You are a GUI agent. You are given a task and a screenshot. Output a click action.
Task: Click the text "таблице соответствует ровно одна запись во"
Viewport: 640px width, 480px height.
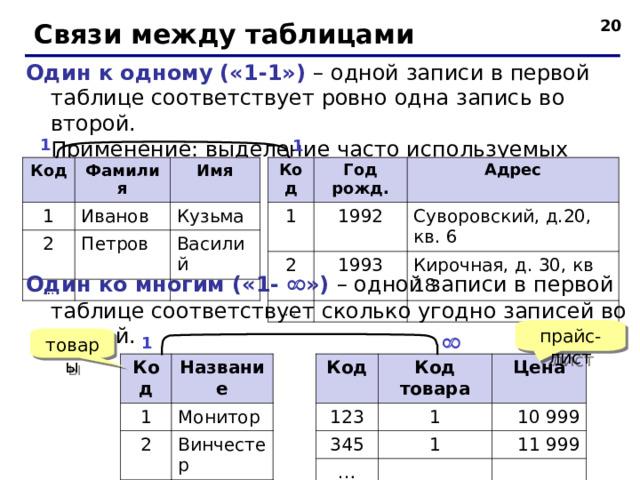coord(308,98)
